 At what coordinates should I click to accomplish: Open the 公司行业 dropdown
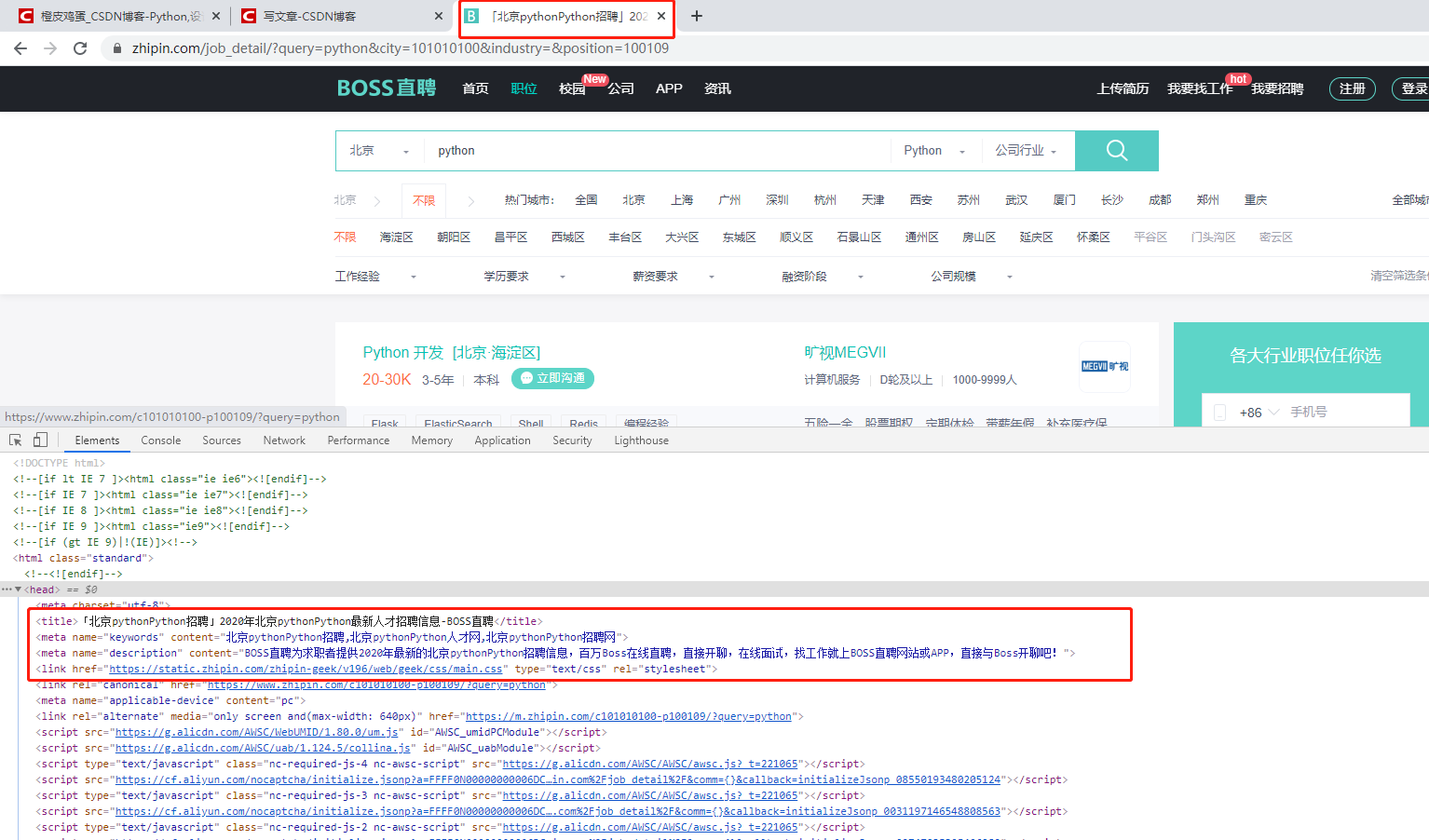[x=1026, y=151]
